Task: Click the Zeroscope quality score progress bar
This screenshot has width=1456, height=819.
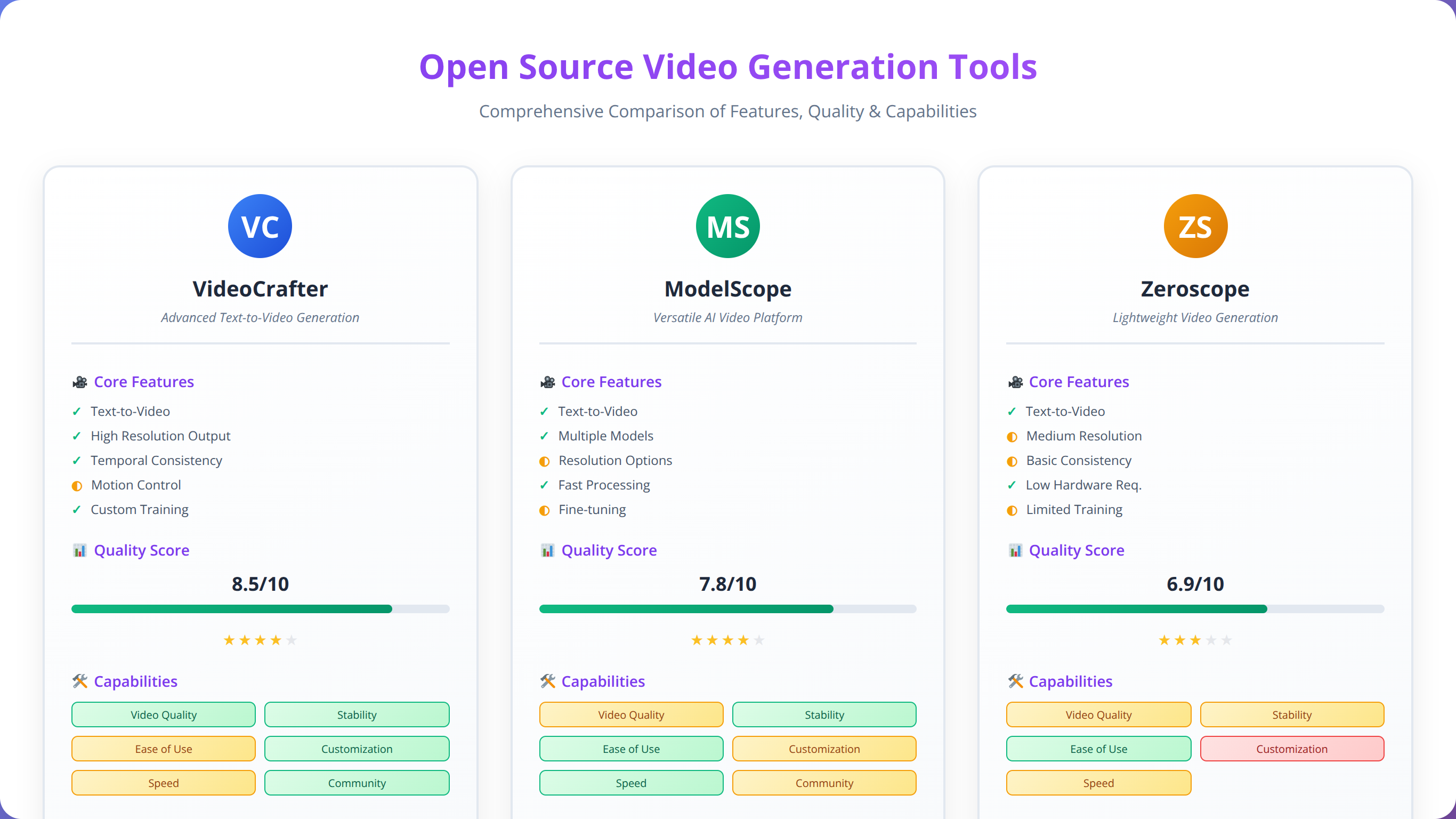Action: pyautogui.click(x=1195, y=609)
